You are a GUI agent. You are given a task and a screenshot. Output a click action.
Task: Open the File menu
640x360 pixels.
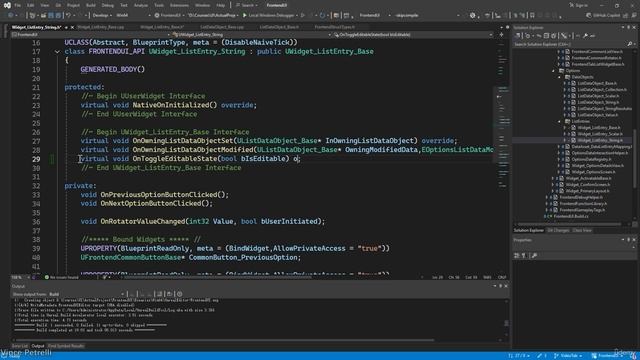(x=18, y=5)
